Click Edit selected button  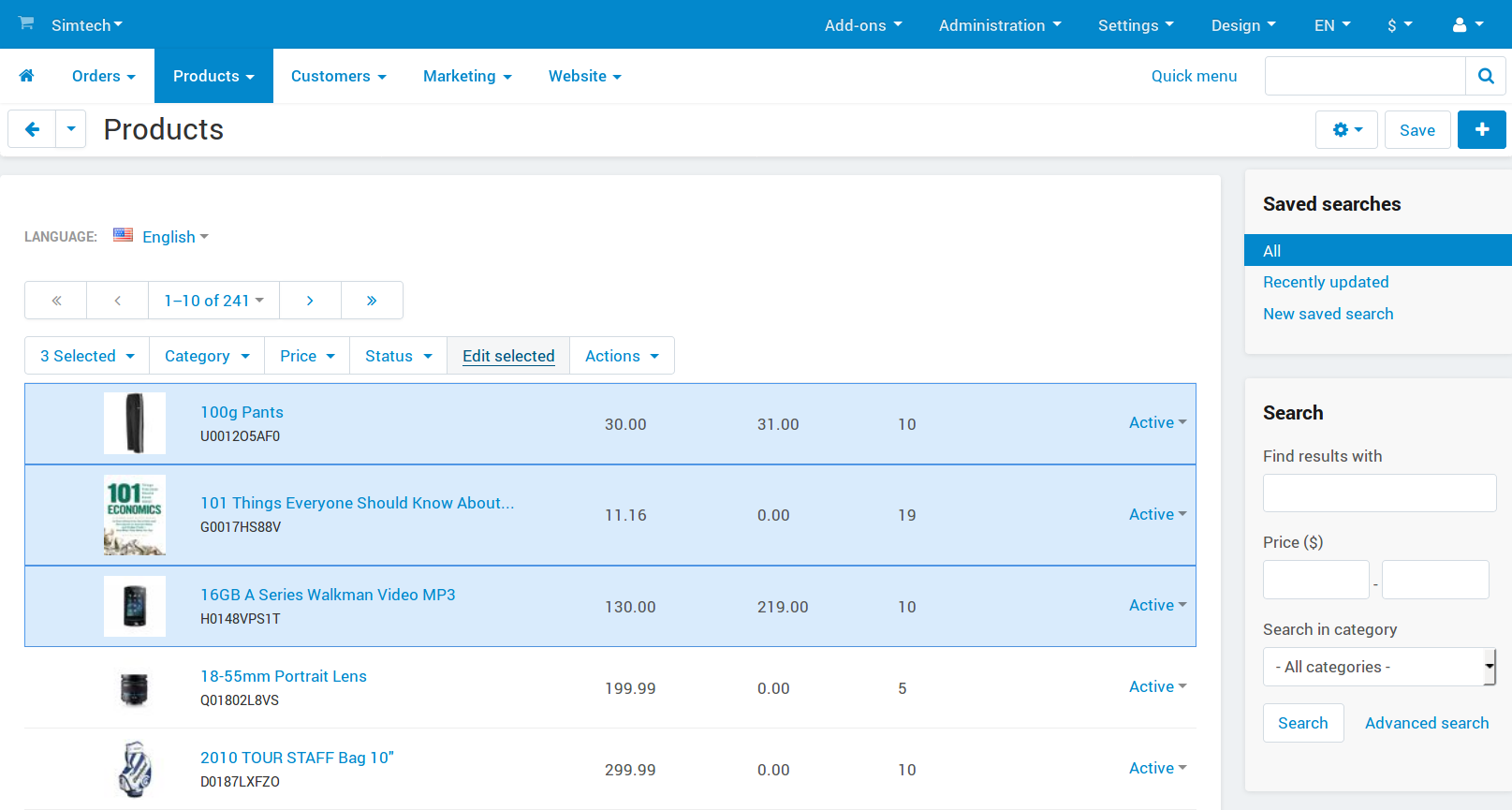point(508,356)
